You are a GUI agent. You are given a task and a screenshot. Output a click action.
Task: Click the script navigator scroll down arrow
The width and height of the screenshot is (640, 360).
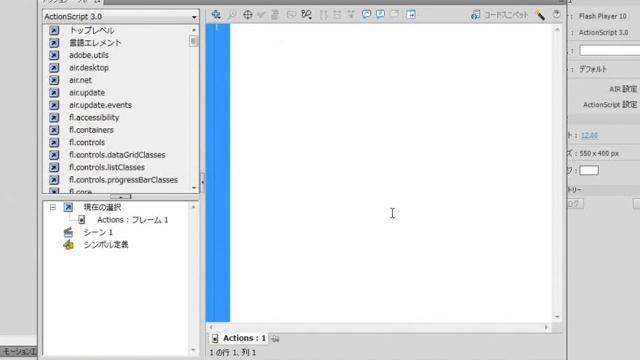click(x=193, y=350)
